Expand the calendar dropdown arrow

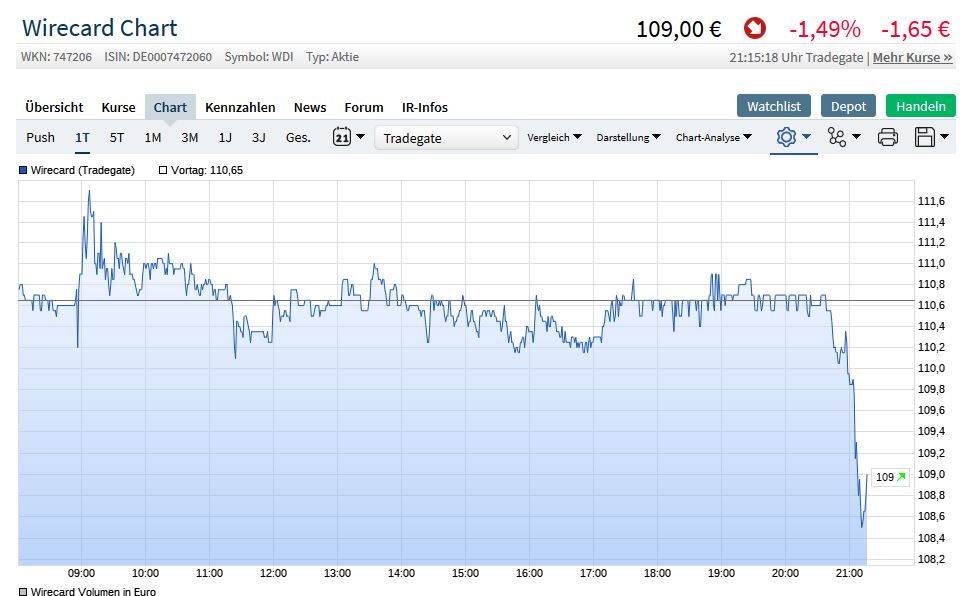tap(361, 137)
